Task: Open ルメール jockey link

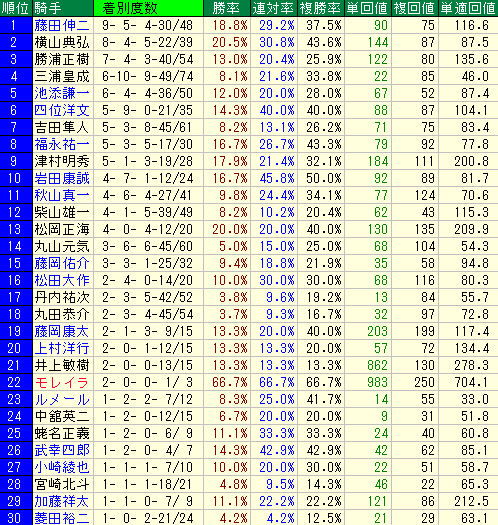Action: (x=62, y=399)
